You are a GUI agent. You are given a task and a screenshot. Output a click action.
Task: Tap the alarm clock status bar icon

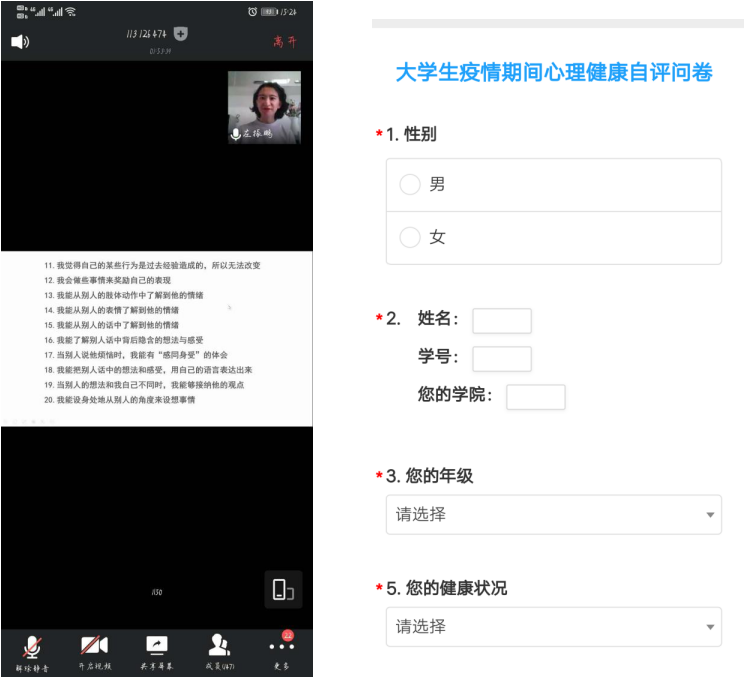click(x=253, y=11)
